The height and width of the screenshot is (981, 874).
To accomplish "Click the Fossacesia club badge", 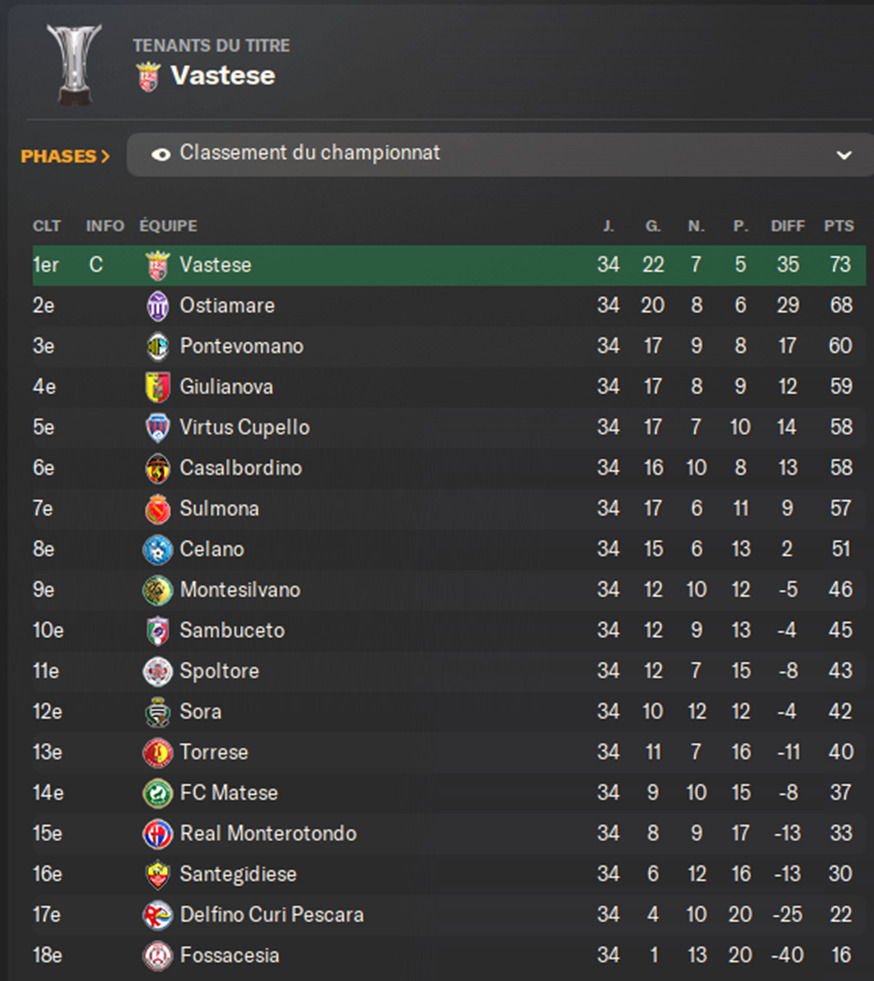I will pos(158,956).
